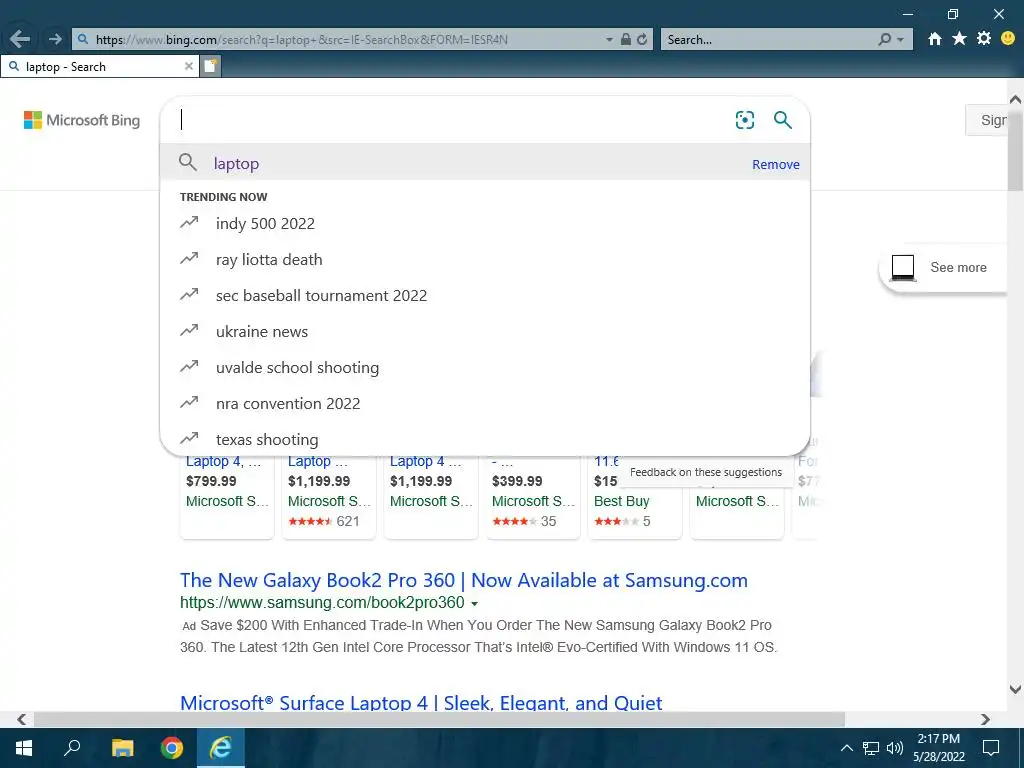This screenshot has width=1024, height=768.
Task: Click the smiley feedback icon
Action: click(1008, 39)
